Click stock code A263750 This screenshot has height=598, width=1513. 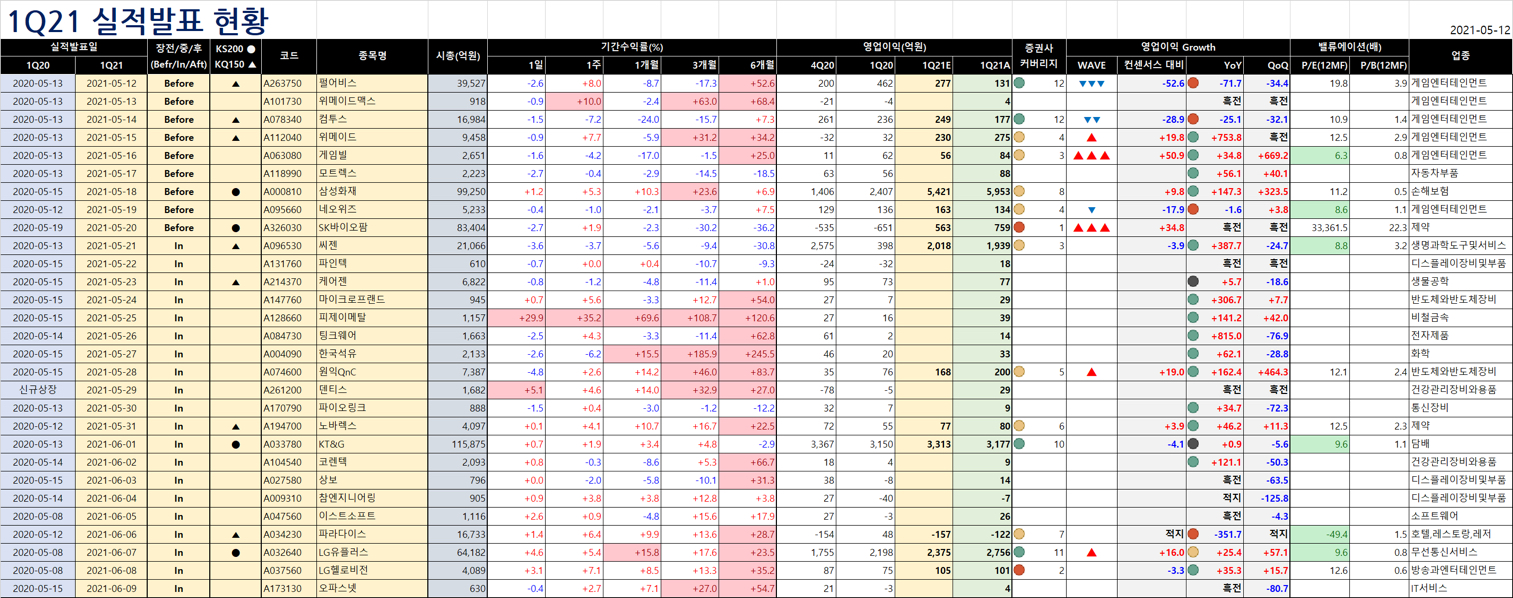coord(282,84)
